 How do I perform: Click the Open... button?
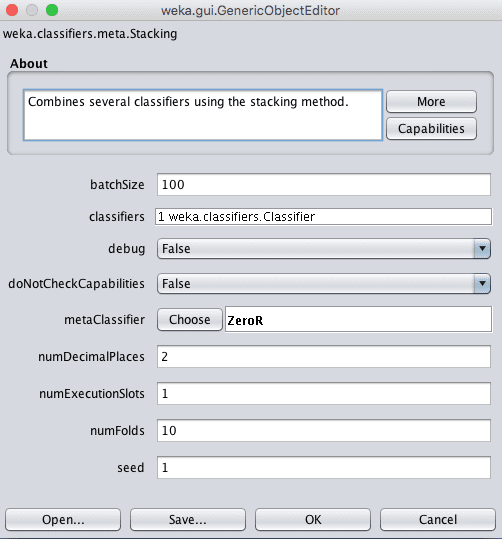pos(63,520)
